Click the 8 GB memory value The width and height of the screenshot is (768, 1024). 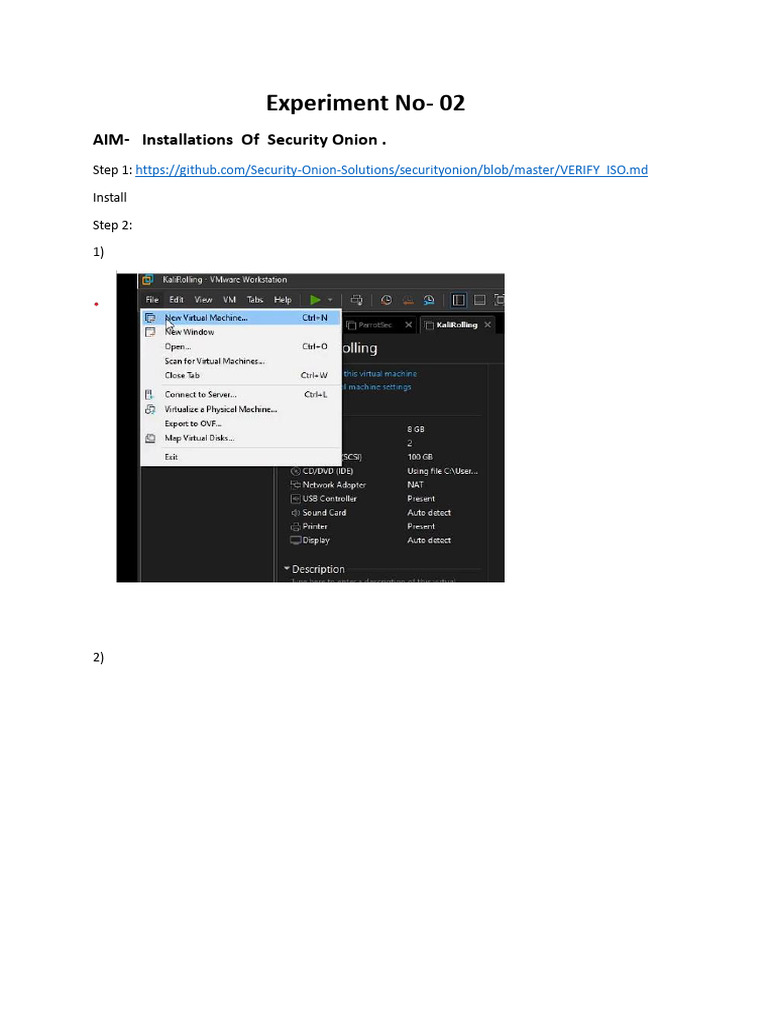point(416,429)
